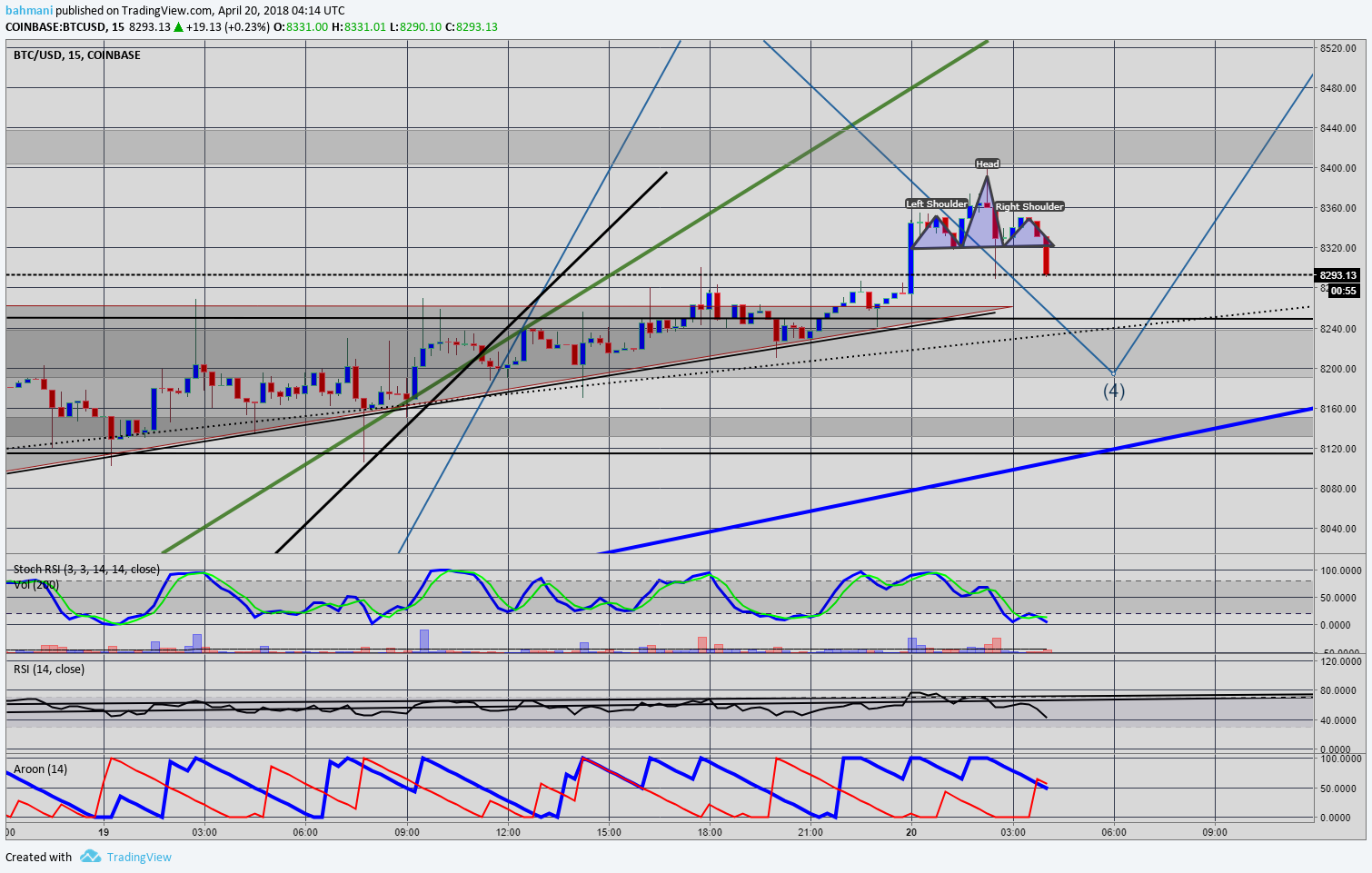Image resolution: width=1372 pixels, height=873 pixels.
Task: Click the 8520.00 price axis label
Action: tap(1338, 48)
